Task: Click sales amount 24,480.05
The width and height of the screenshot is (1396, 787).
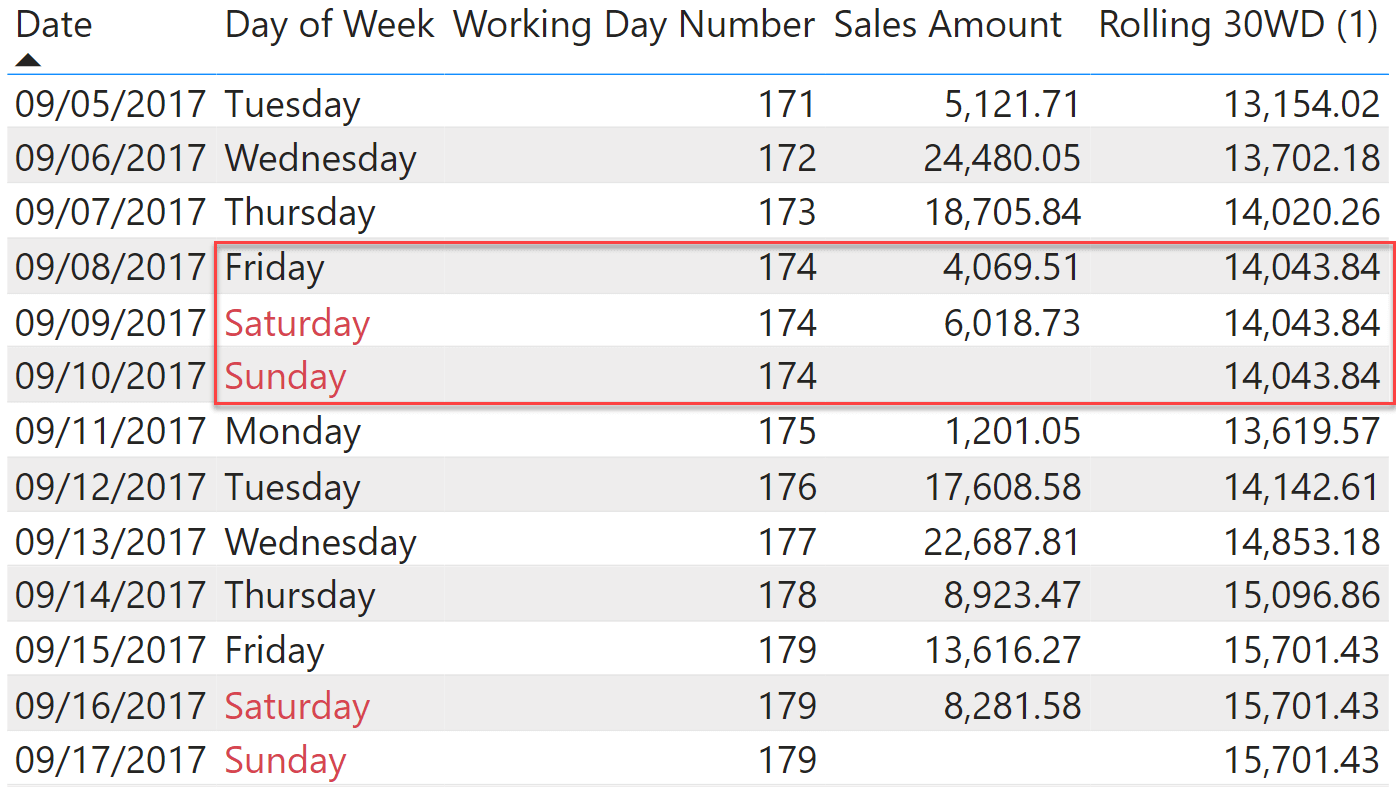Action: [1001, 158]
